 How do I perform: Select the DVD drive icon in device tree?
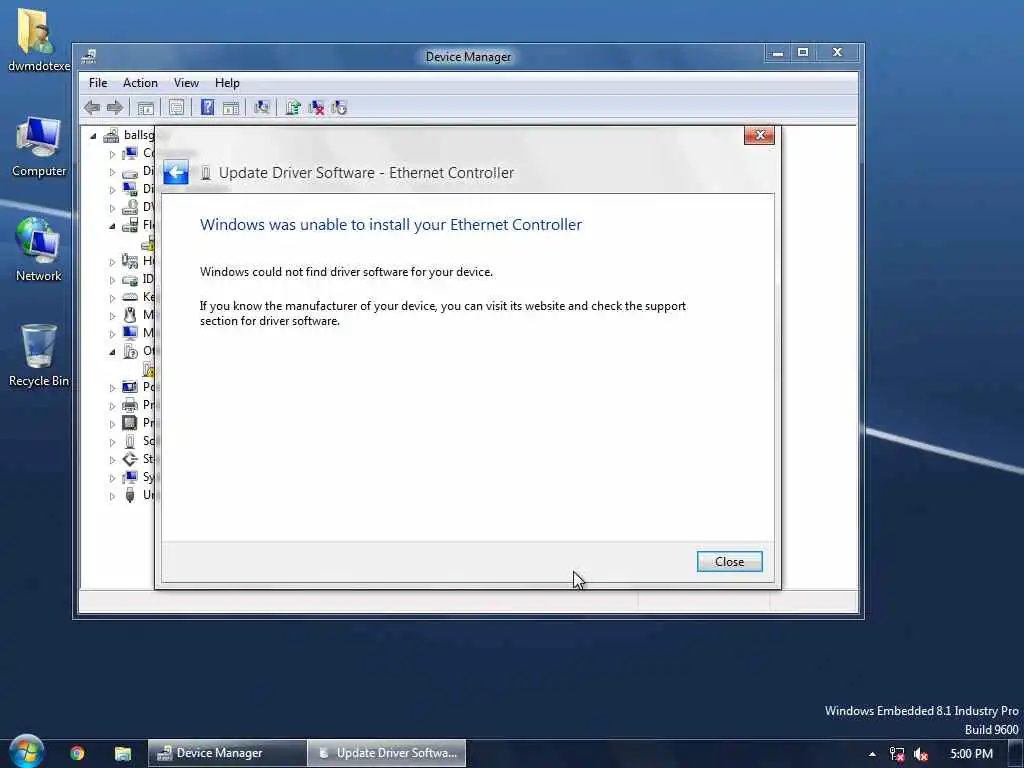pyautogui.click(x=130, y=207)
